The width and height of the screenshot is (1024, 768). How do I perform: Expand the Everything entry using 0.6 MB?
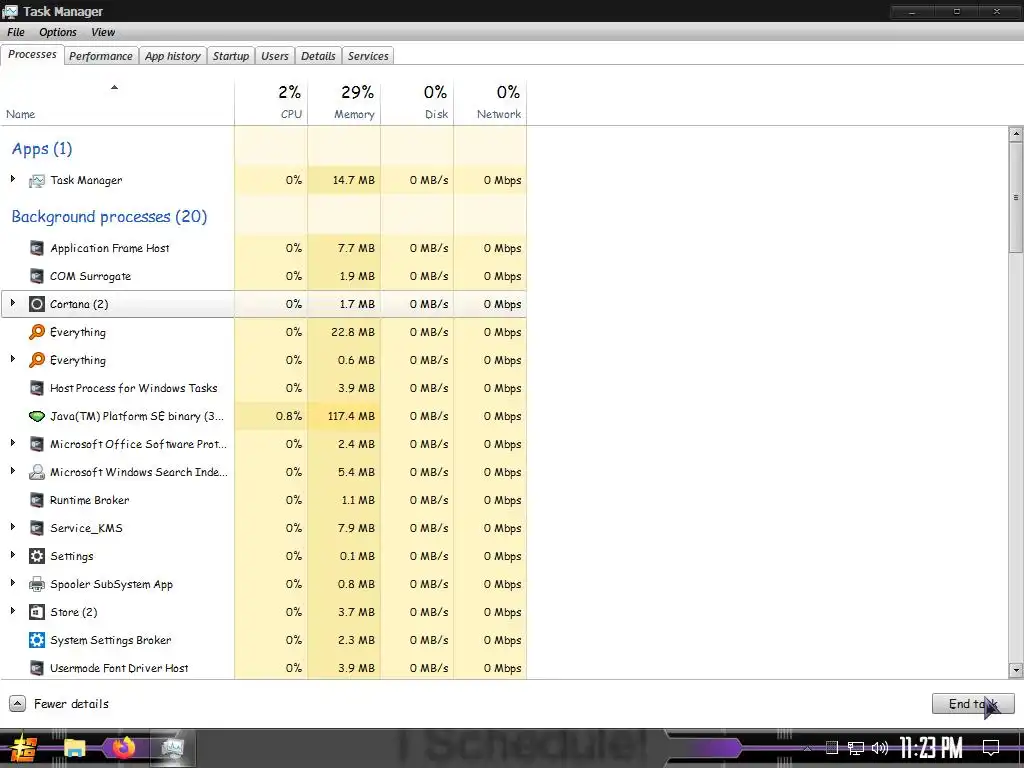12,359
